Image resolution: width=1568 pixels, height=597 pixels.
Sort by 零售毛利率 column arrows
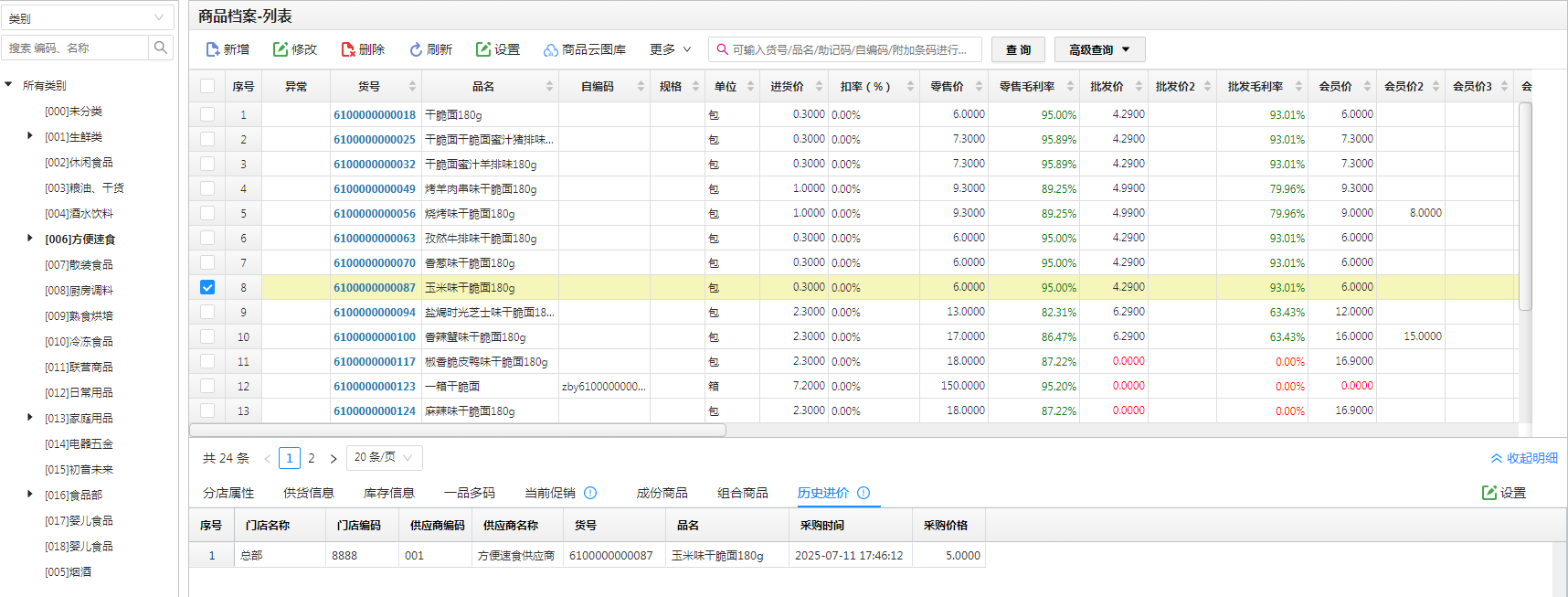click(x=1070, y=86)
